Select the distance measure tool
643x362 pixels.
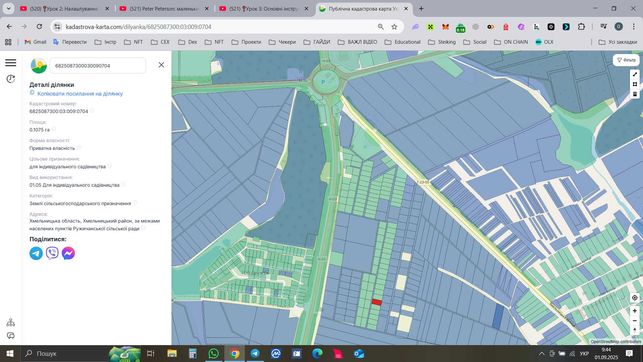pyautogui.click(x=635, y=74)
